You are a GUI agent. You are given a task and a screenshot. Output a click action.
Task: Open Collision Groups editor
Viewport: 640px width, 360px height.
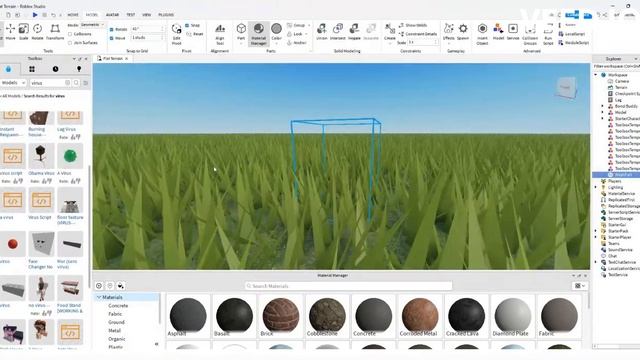click(x=530, y=34)
